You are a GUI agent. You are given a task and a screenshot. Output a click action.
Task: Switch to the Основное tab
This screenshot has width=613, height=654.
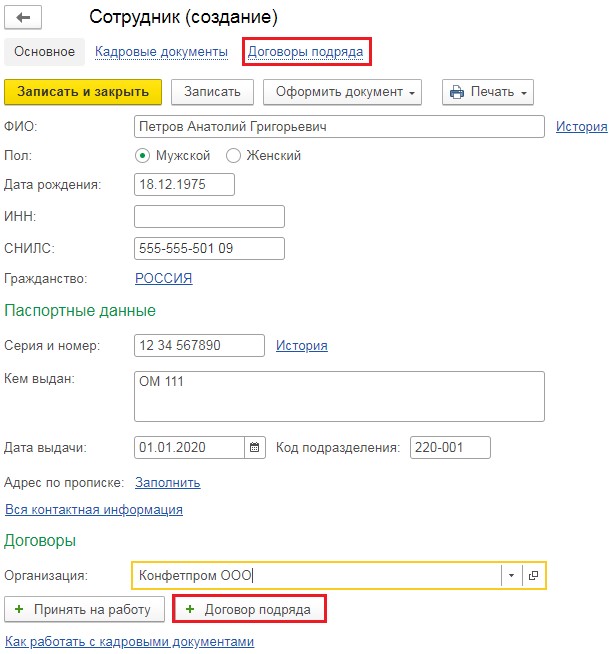pyautogui.click(x=45, y=51)
